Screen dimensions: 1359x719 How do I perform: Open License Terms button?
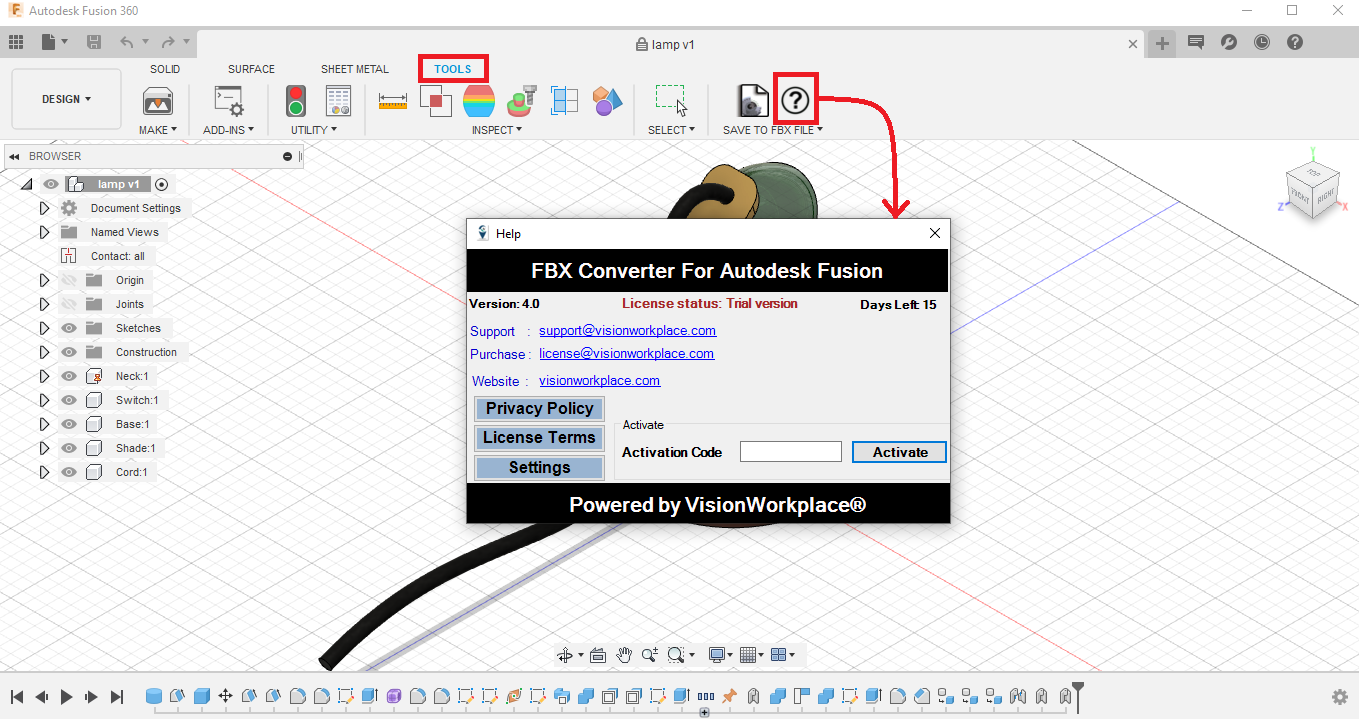(x=540, y=438)
